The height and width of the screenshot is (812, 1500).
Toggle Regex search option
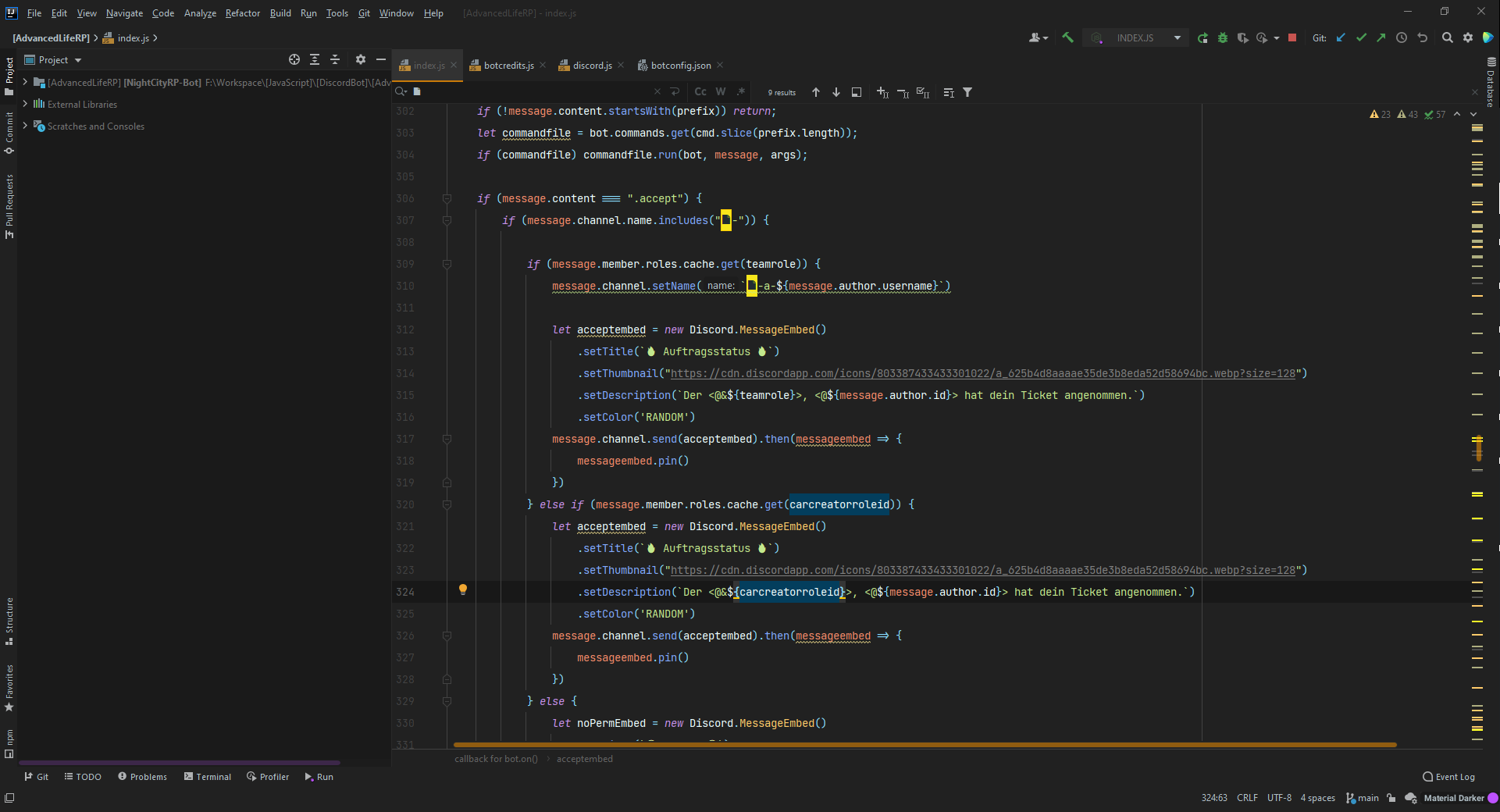(741, 92)
